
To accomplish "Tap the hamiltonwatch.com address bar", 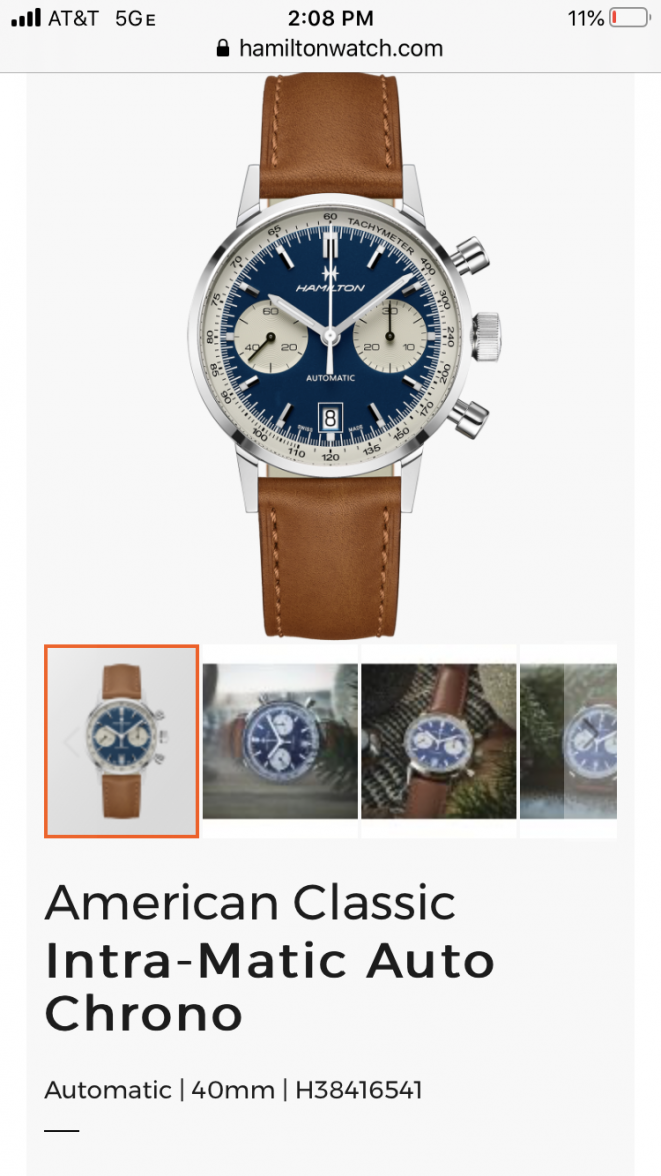I will click(x=330, y=49).
